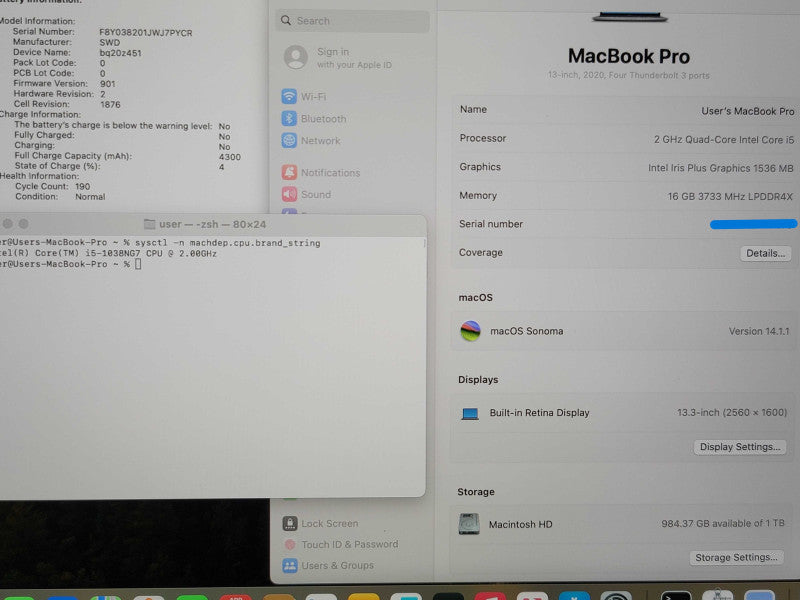Image resolution: width=800 pixels, height=600 pixels.
Task: Open Network globe icon in sidebar
Action: click(289, 140)
